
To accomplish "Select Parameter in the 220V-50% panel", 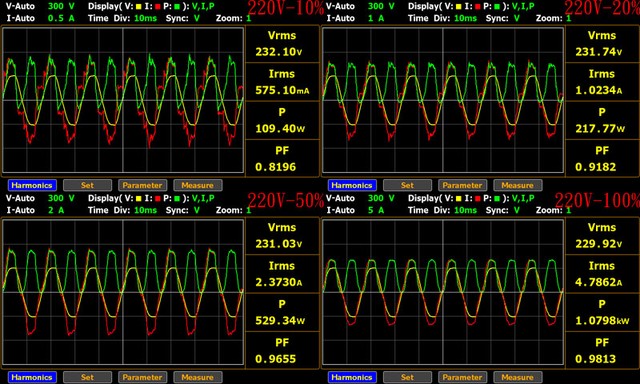I will [142, 377].
